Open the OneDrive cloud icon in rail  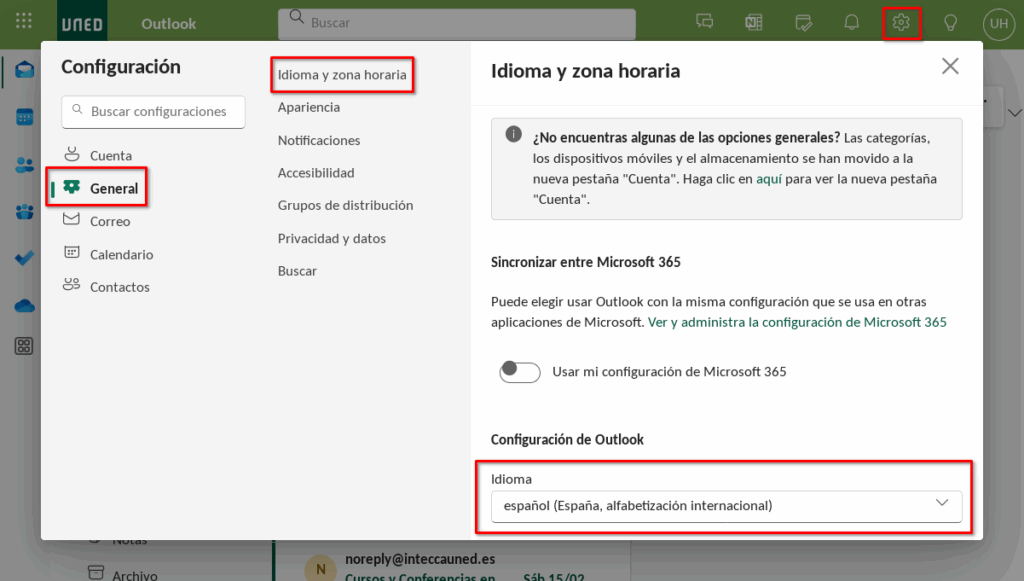coord(24,305)
